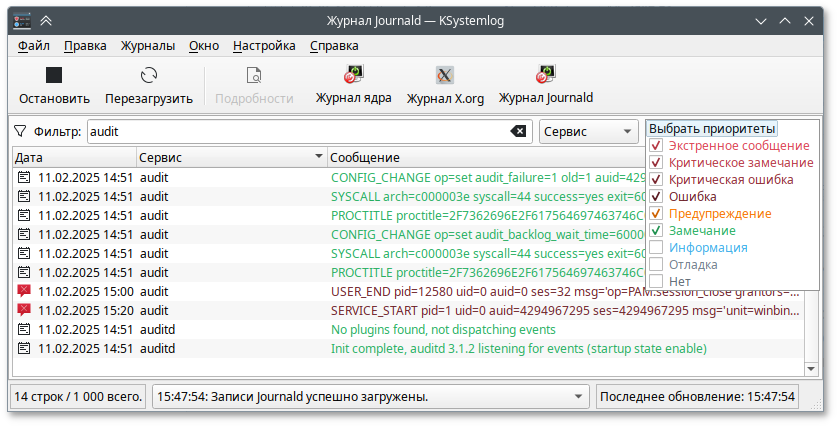The height and width of the screenshot is (426, 837).
Task: Uncheck Экстренное сообщение priority
Action: (656, 145)
